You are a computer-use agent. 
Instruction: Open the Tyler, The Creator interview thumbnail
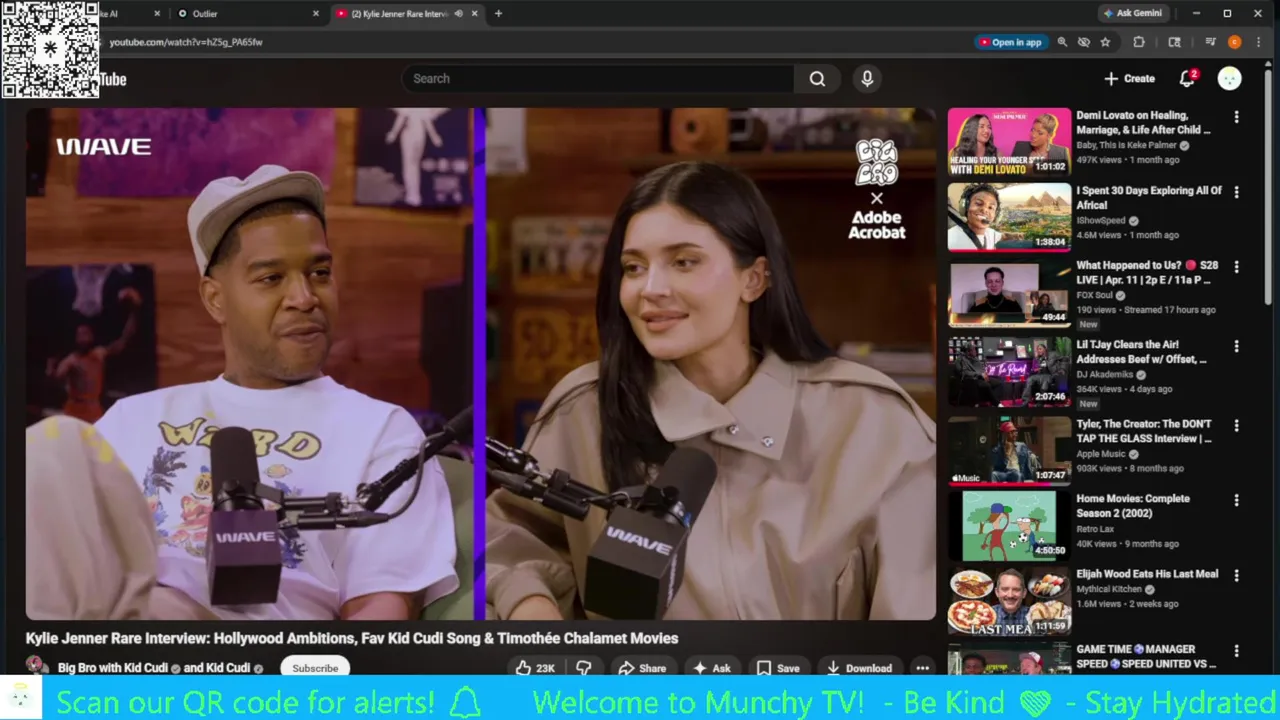pyautogui.click(x=1009, y=450)
